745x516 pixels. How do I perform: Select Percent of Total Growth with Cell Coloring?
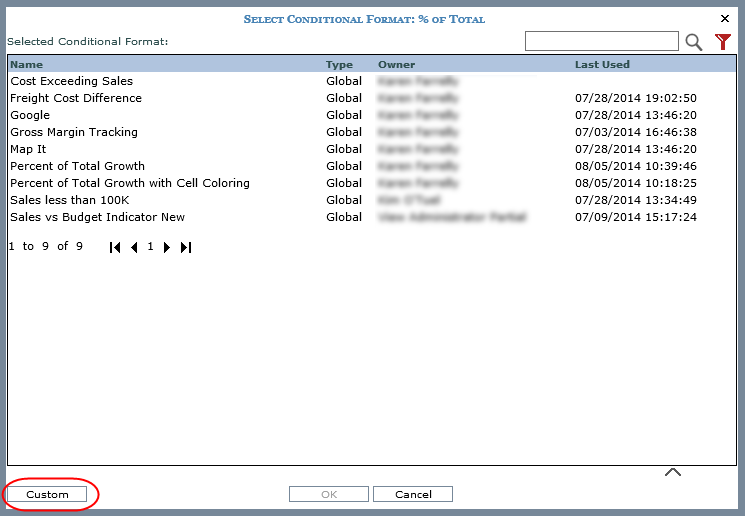click(130, 183)
